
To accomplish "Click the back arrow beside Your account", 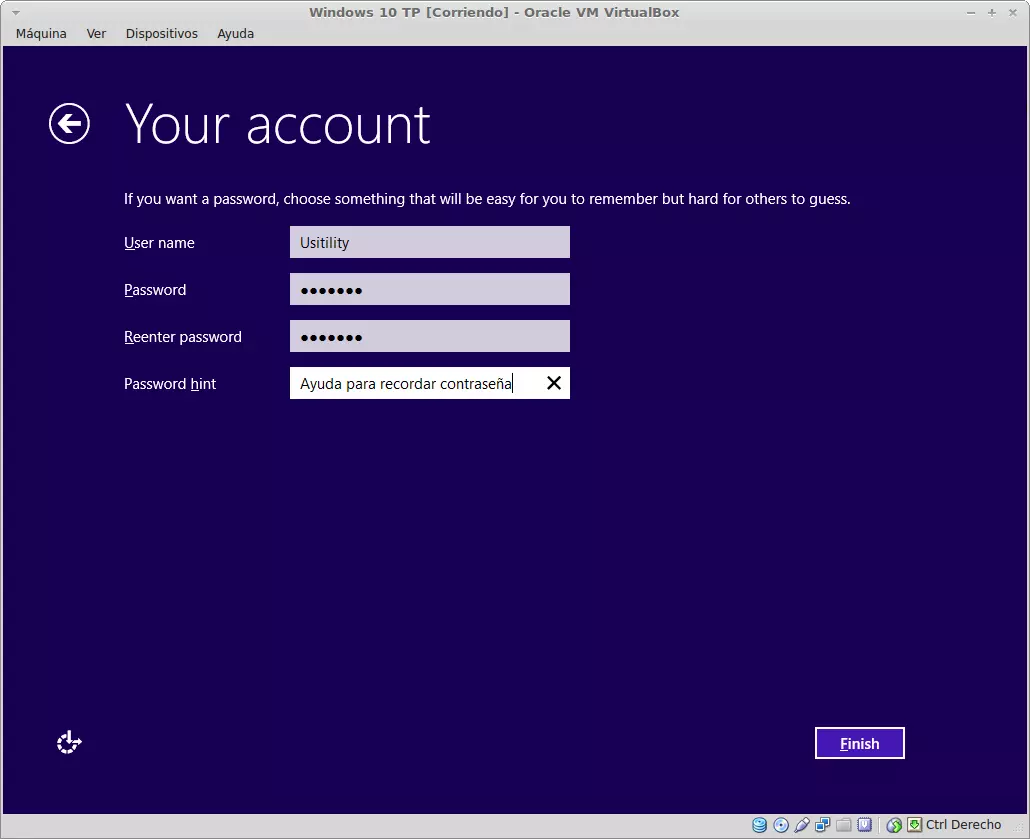I will 69,124.
